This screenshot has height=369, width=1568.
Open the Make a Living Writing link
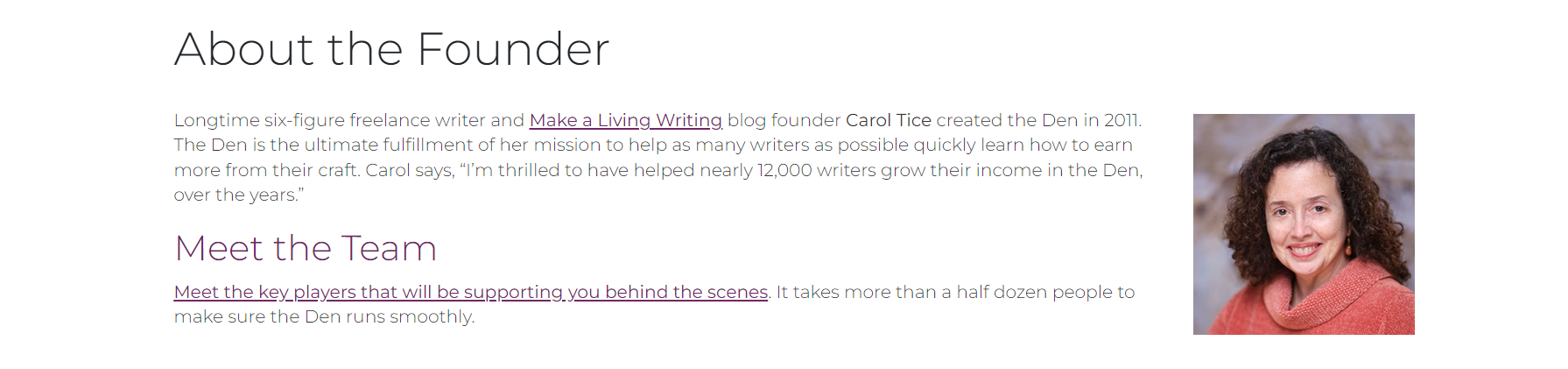pyautogui.click(x=625, y=120)
